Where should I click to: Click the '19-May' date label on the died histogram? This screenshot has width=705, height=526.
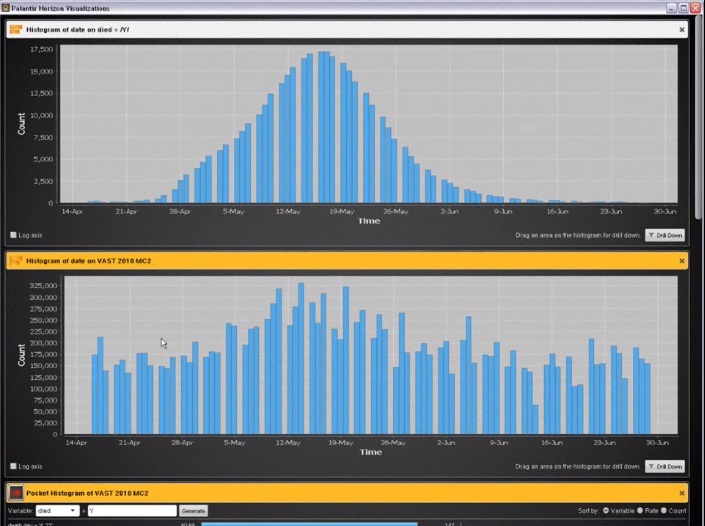[x=342, y=211]
